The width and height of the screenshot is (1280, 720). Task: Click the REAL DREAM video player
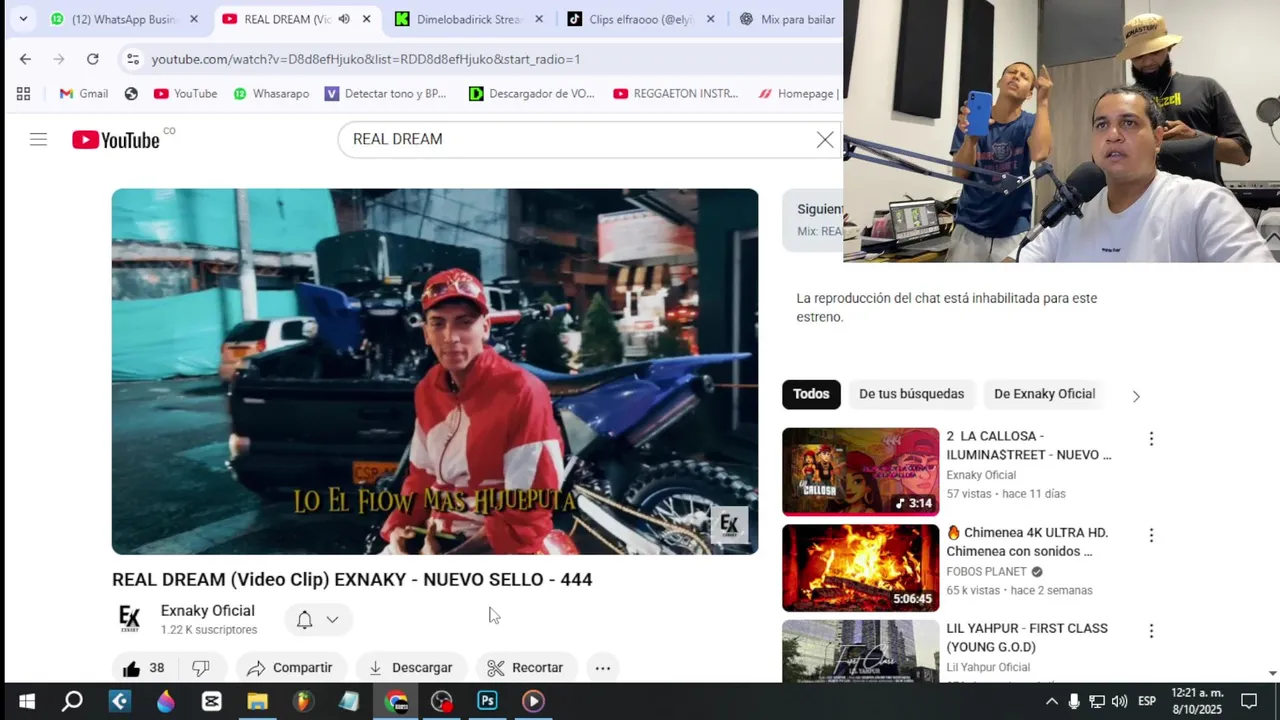(435, 371)
